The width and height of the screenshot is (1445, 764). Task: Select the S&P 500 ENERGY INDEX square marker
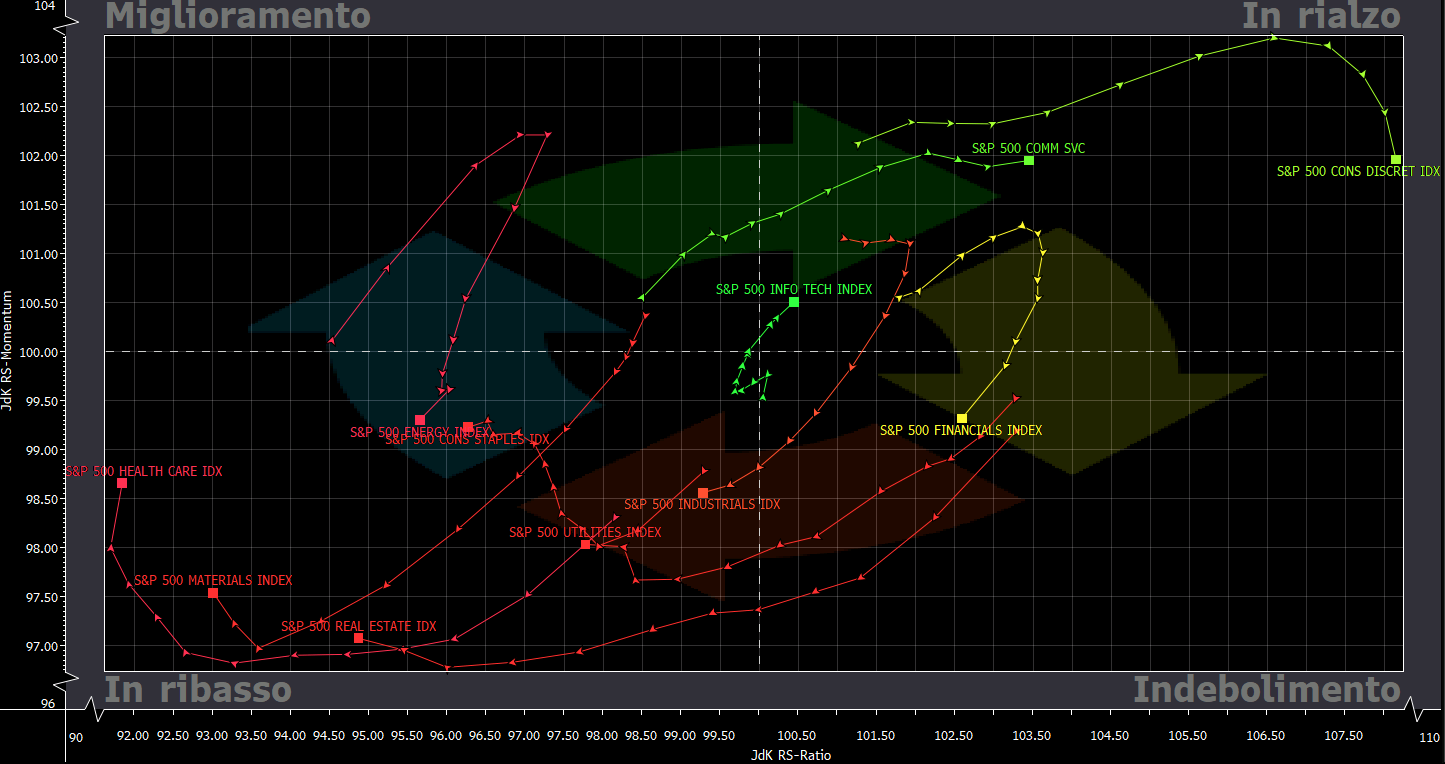(x=420, y=420)
